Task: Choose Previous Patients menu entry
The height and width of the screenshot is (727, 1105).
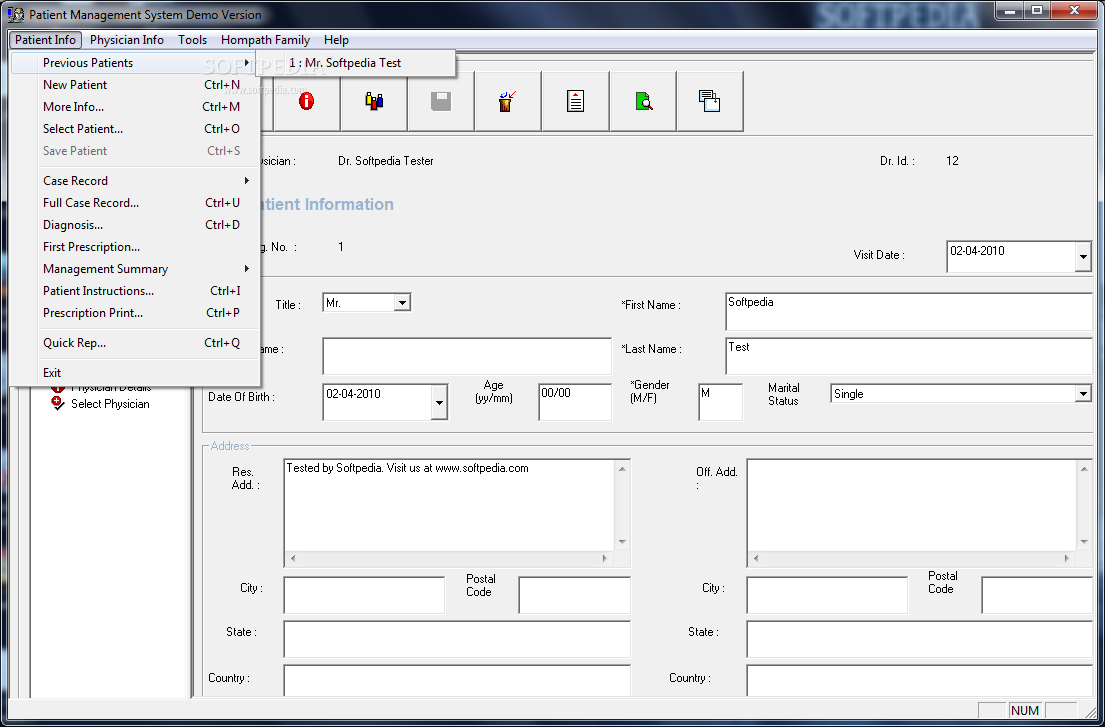Action: [135, 63]
